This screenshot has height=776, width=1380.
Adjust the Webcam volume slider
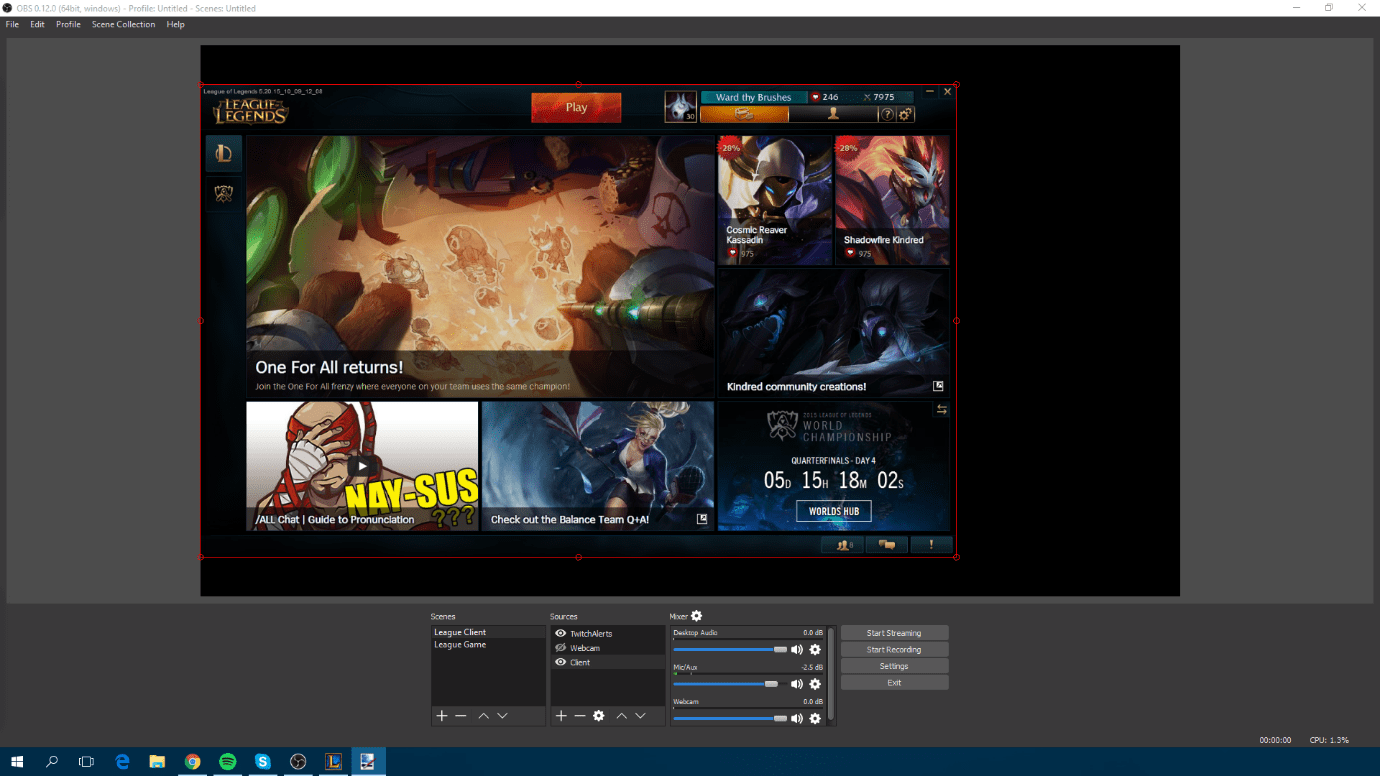730,718
